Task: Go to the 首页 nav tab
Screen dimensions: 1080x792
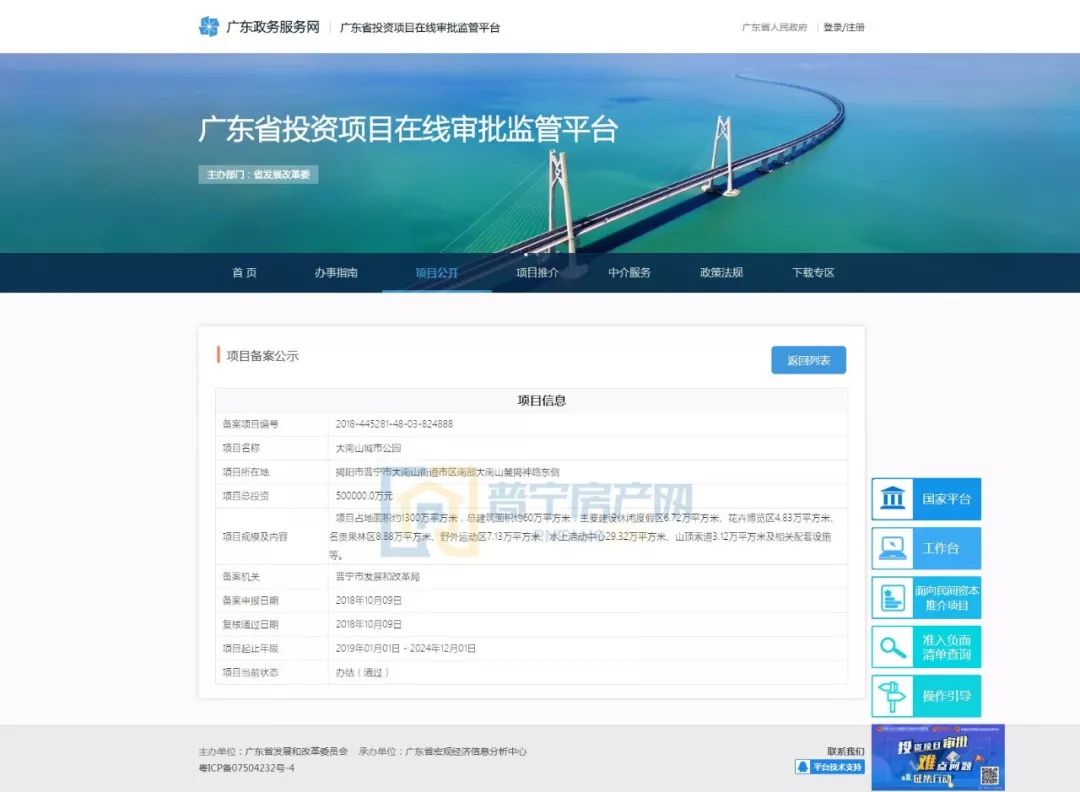Action: 245,273
